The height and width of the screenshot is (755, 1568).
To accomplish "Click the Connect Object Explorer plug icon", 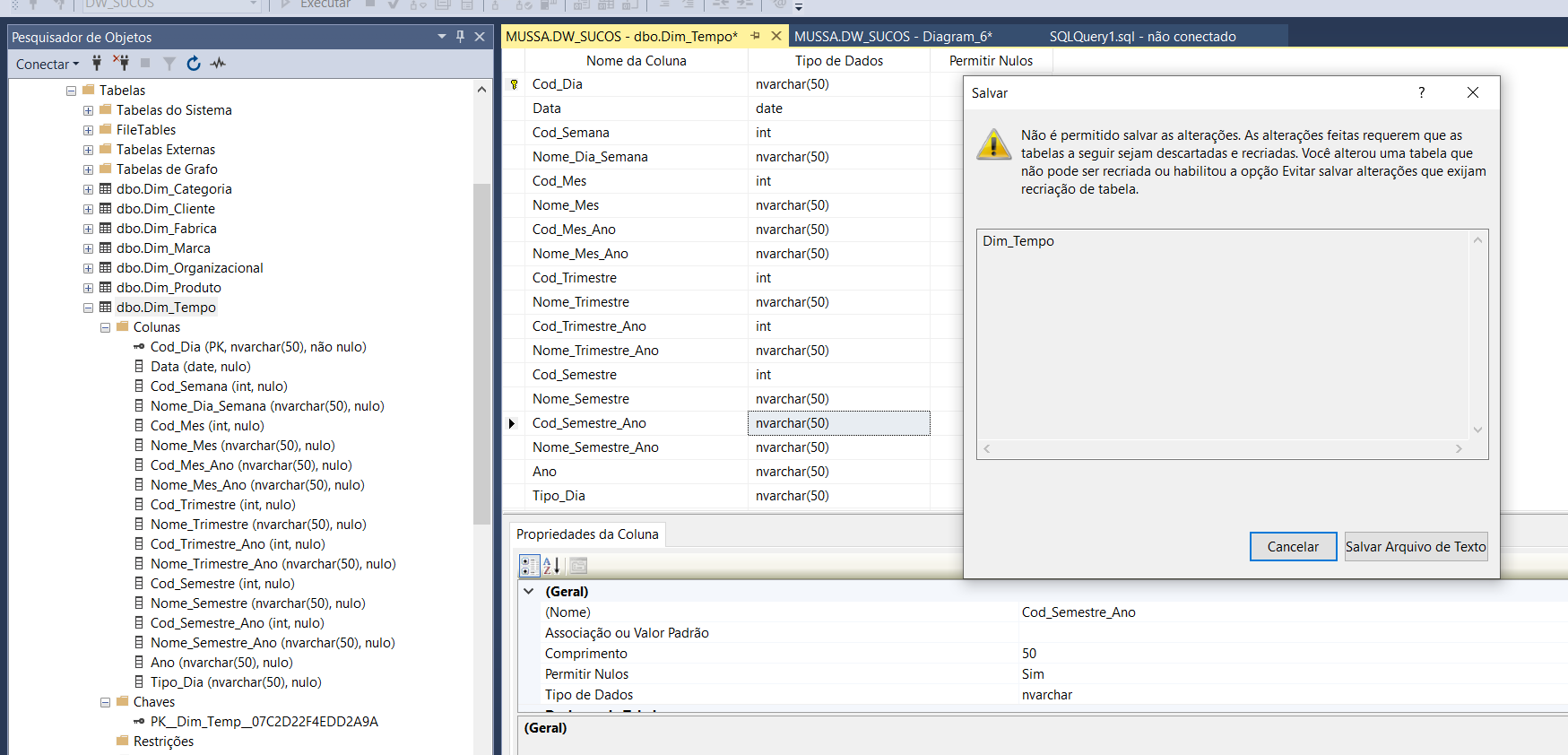I will tap(97, 63).
